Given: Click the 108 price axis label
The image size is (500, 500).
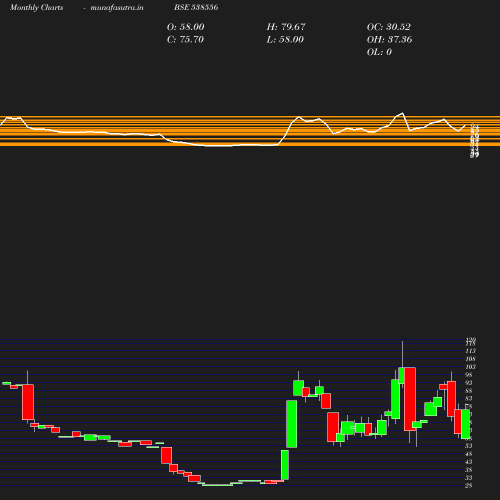Looking at the screenshot, I should [x=470, y=359].
